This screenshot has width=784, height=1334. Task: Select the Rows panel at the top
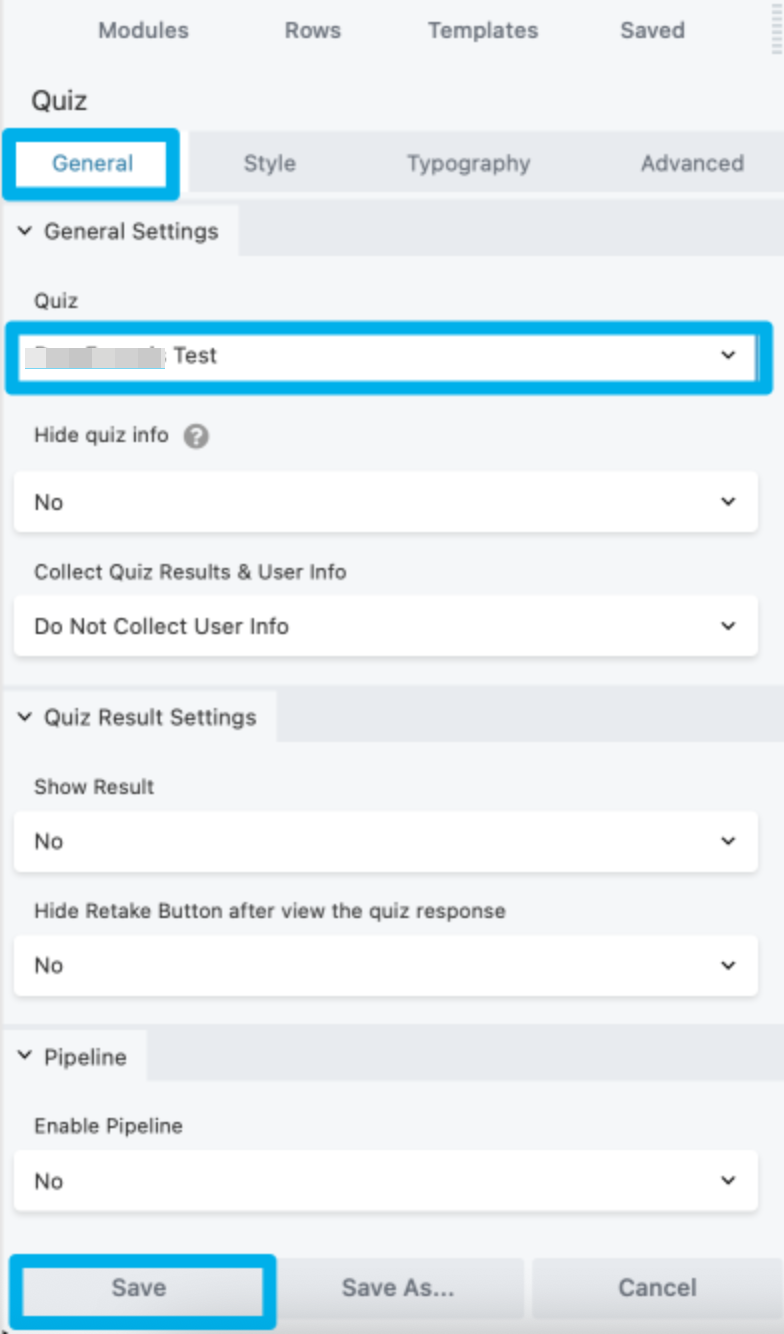pyautogui.click(x=312, y=30)
